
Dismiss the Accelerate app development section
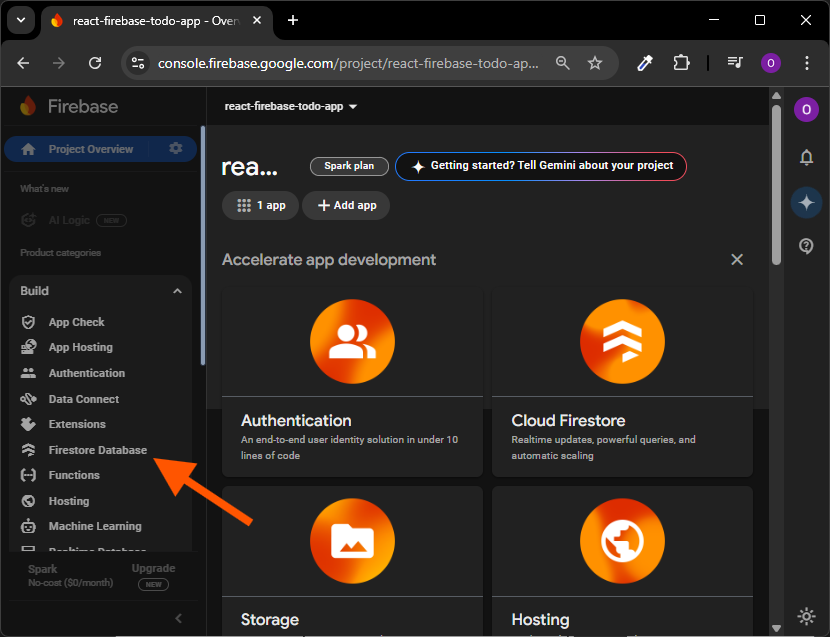coord(737,259)
